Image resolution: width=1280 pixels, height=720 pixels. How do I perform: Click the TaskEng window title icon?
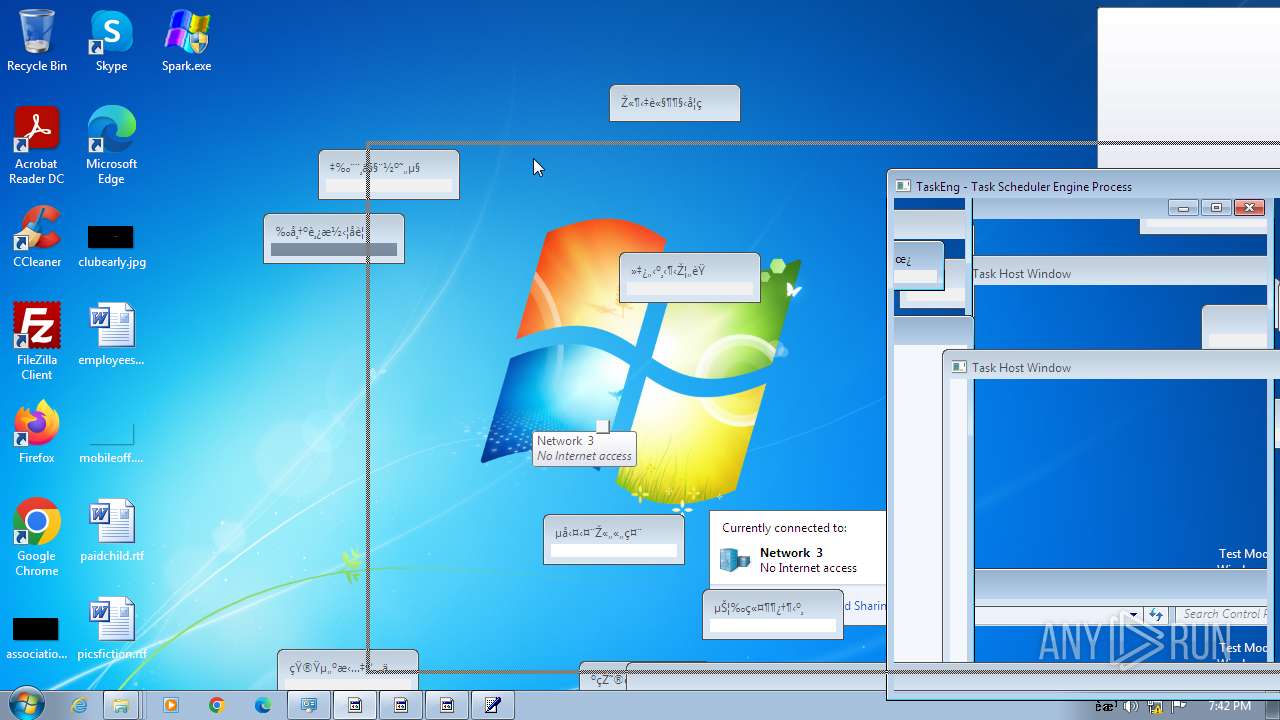(x=903, y=186)
